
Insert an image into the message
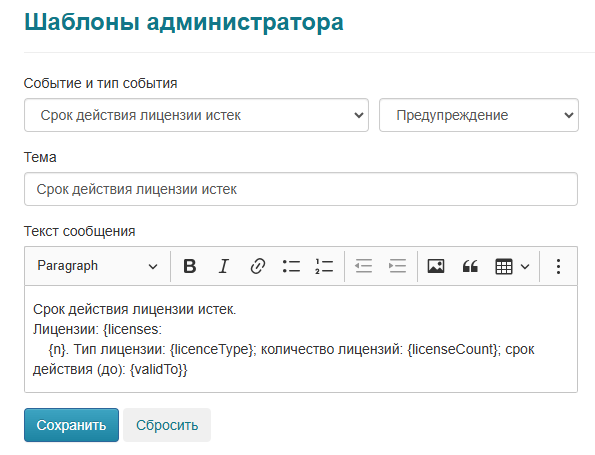click(x=436, y=266)
